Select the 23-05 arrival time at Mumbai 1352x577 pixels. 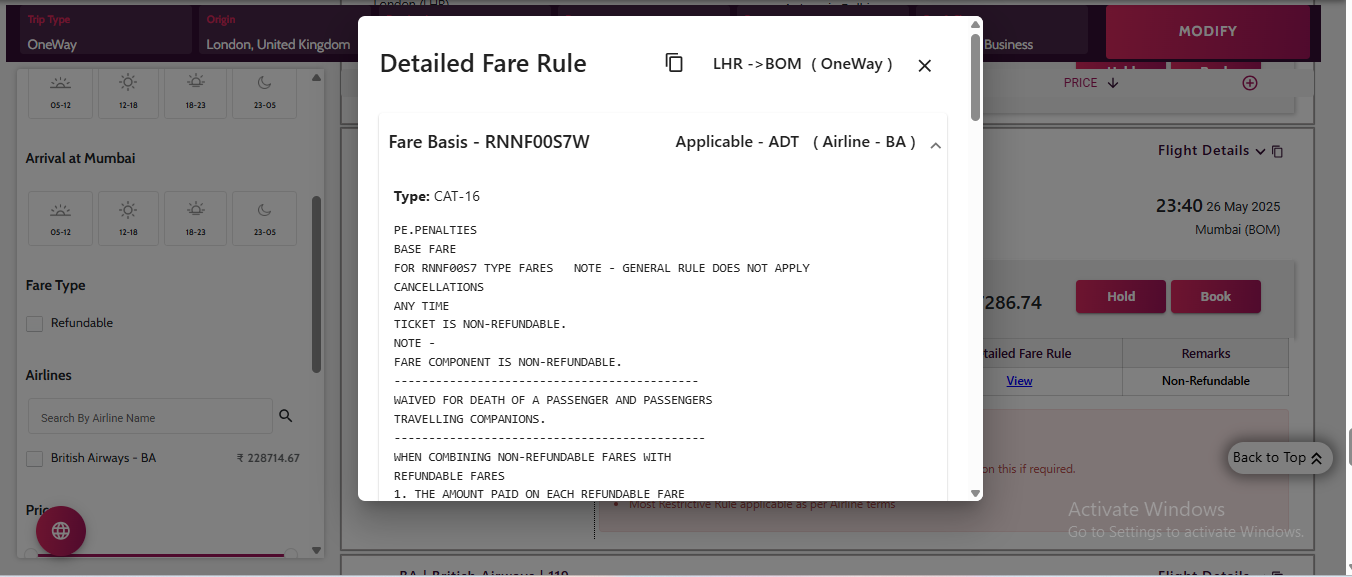click(264, 218)
